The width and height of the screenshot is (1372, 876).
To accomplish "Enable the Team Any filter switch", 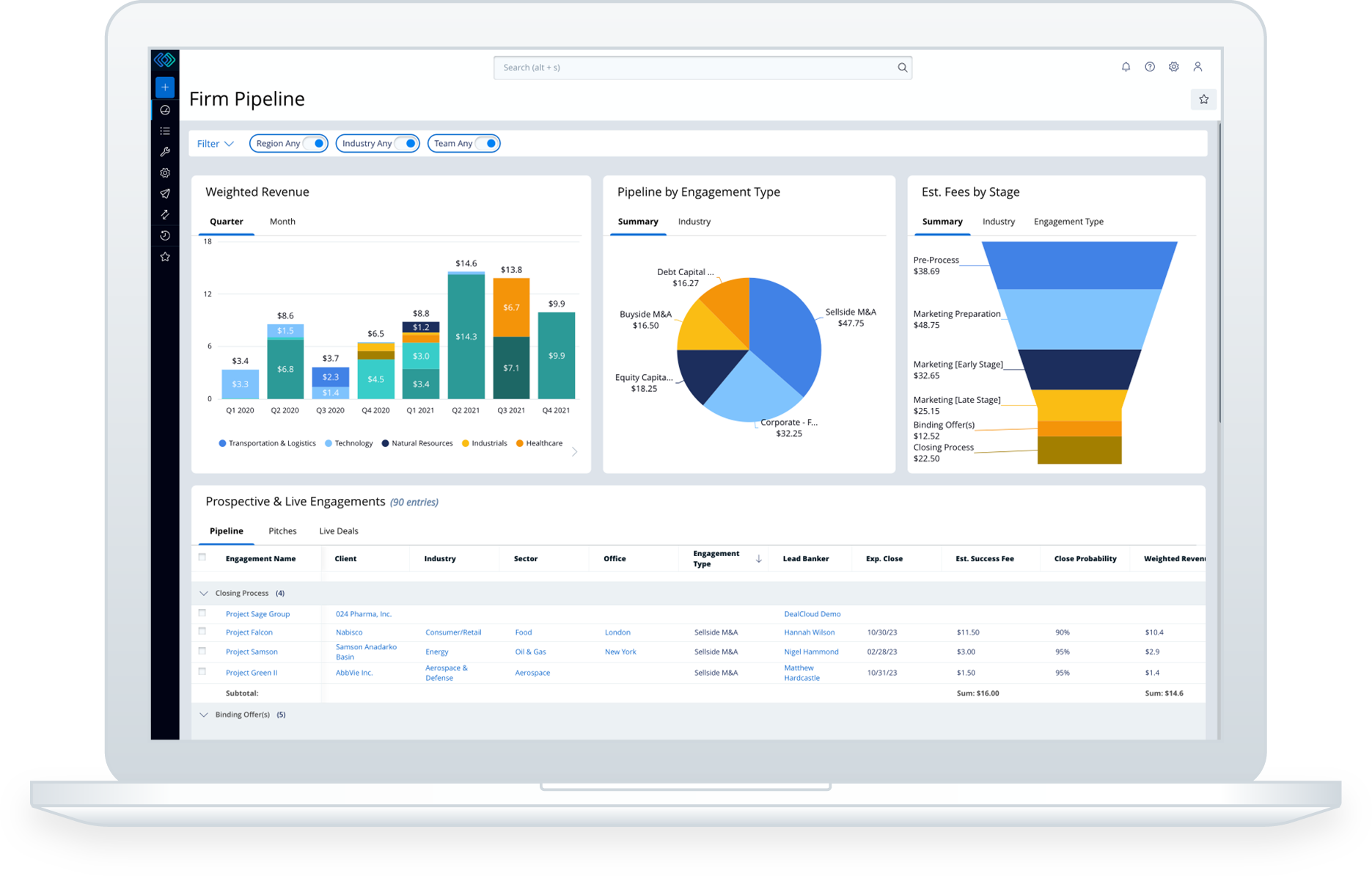I will click(488, 143).
